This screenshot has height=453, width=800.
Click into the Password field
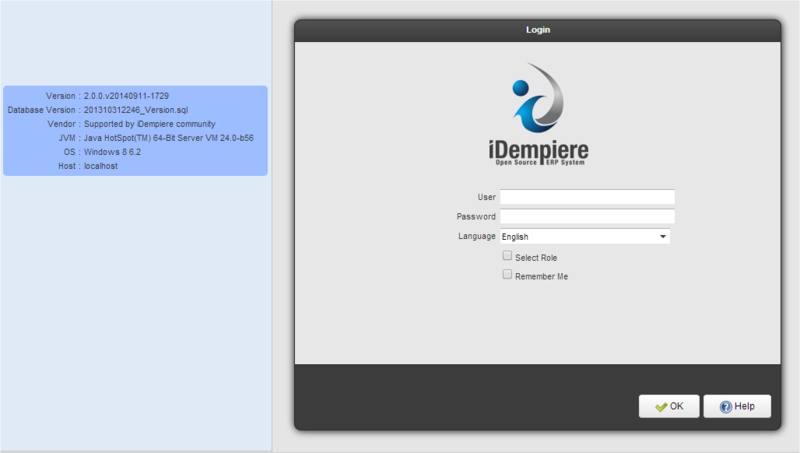pyautogui.click(x=587, y=216)
